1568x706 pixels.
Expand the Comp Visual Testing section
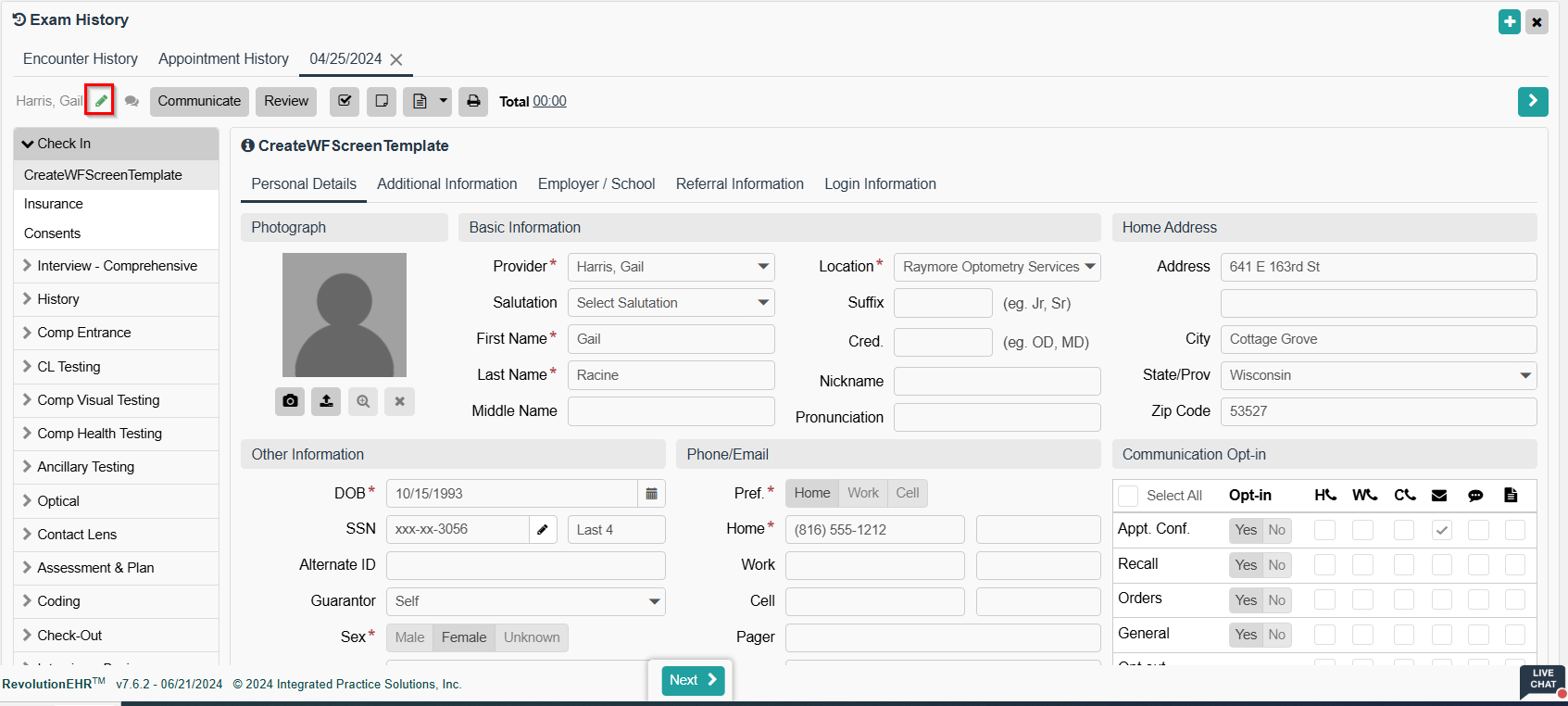pos(98,400)
